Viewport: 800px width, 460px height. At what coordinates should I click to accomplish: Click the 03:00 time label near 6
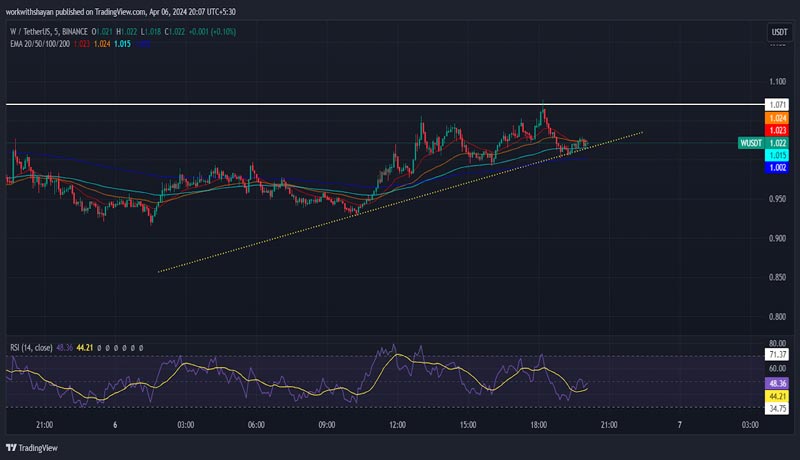[x=186, y=424]
